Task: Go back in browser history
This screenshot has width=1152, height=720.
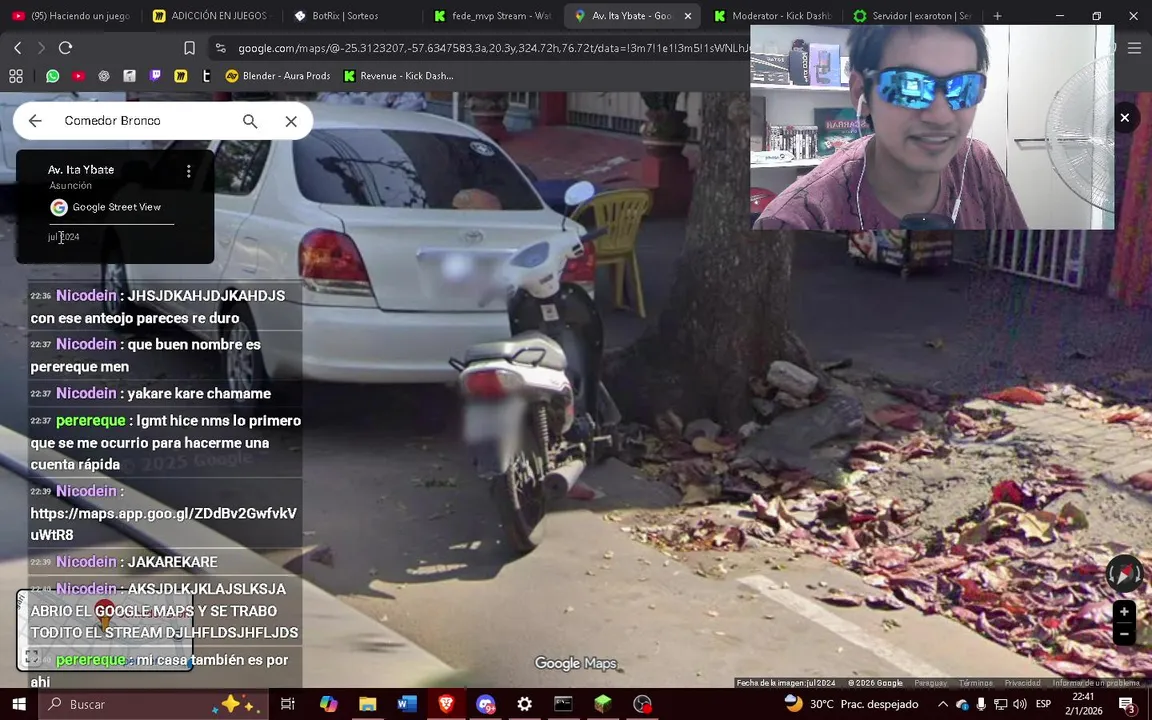Action: coord(18,48)
